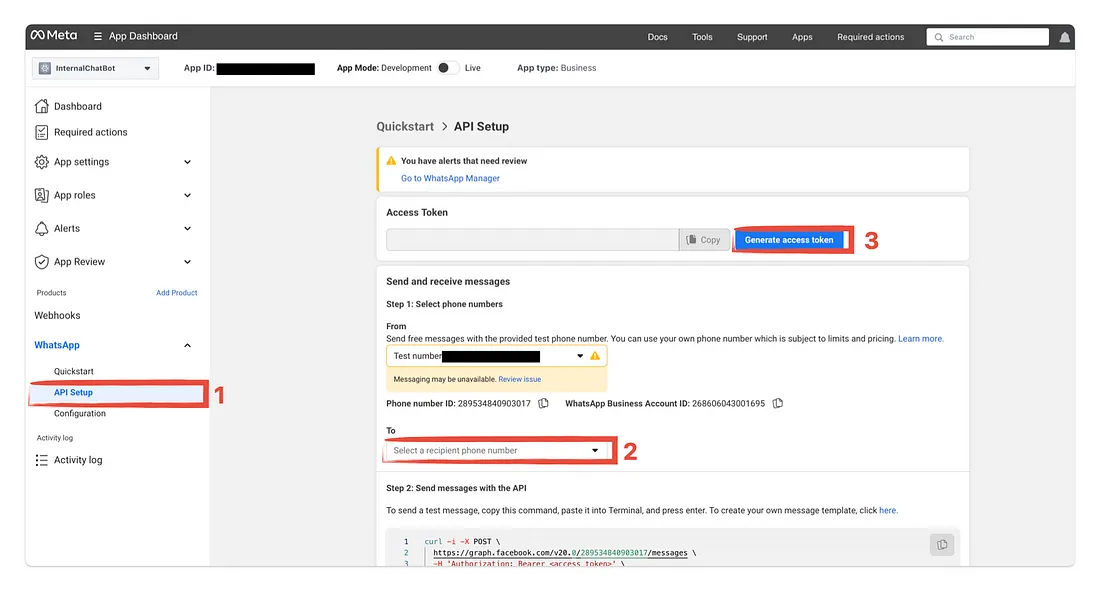Click the 'Send and receive messages' heading
This screenshot has width=1100, height=593.
click(x=448, y=281)
